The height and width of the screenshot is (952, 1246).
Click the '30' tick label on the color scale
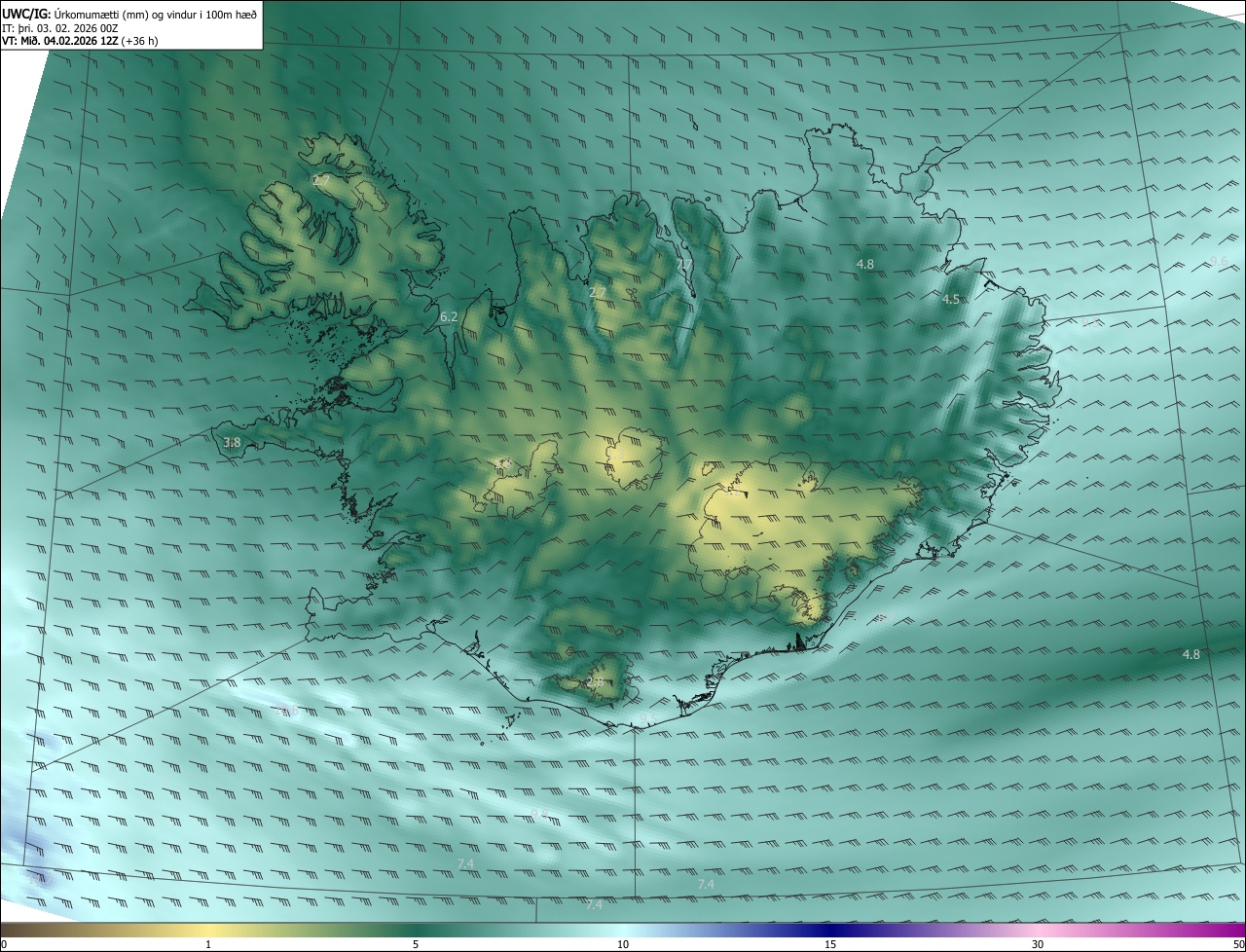(1038, 944)
